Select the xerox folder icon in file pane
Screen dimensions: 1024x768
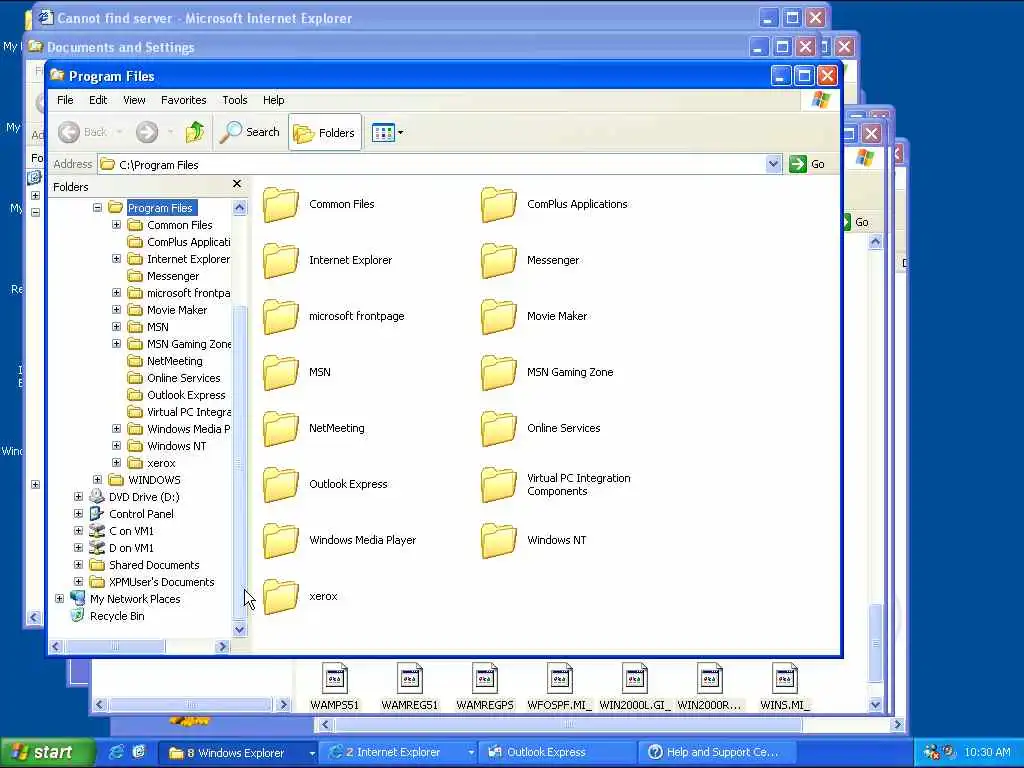coord(281,596)
